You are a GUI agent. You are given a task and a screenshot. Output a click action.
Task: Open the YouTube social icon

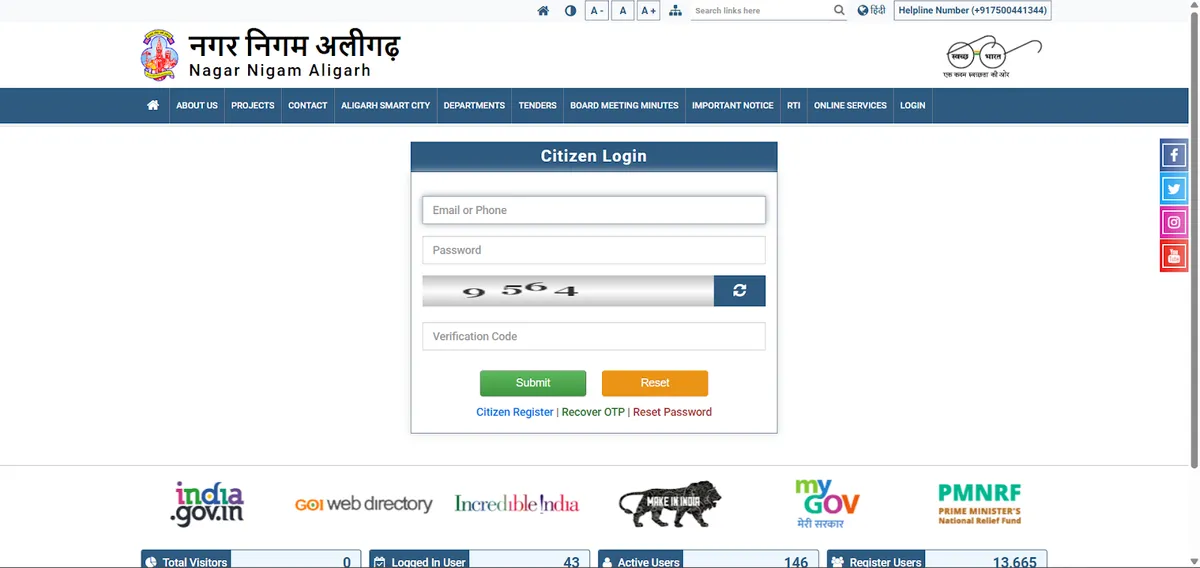click(1174, 255)
